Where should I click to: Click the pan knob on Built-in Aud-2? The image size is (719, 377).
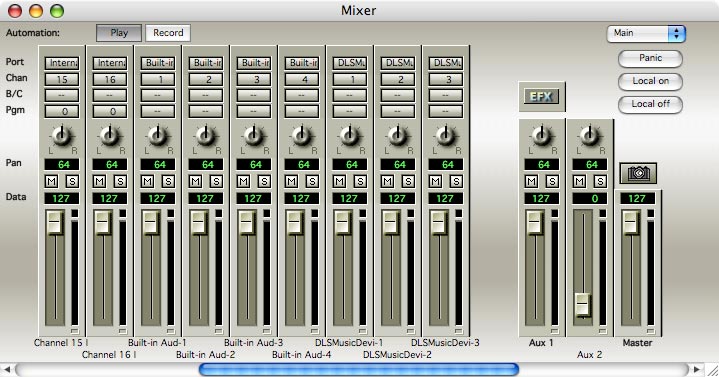coord(206,136)
